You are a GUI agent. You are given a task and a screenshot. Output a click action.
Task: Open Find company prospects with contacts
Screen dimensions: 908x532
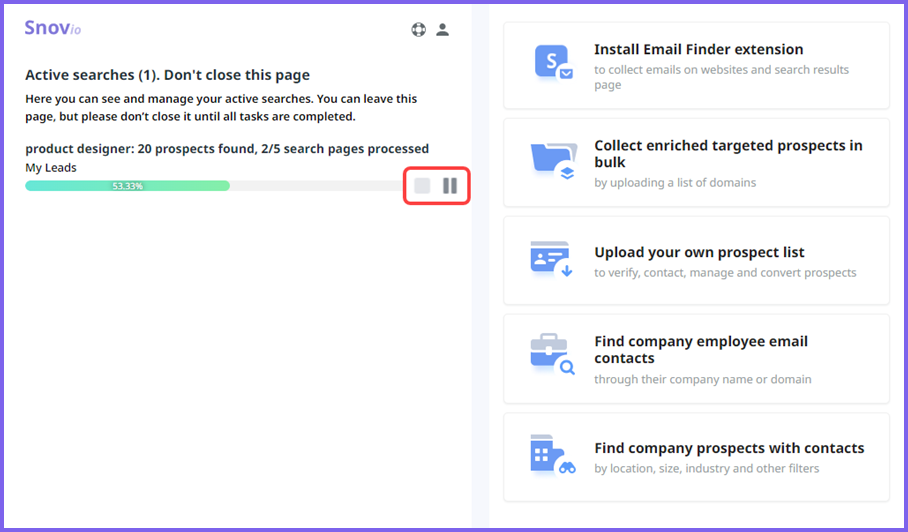(x=697, y=457)
